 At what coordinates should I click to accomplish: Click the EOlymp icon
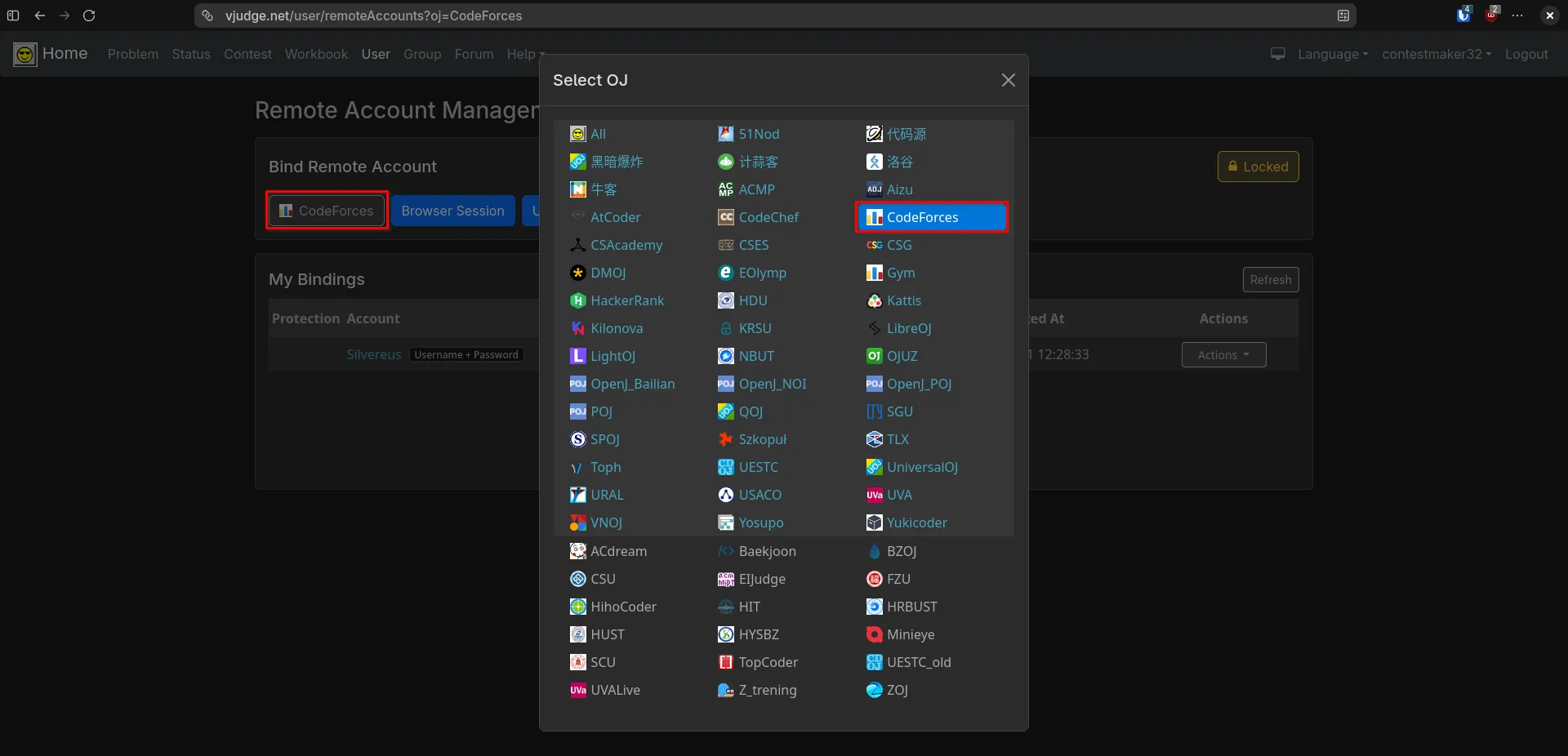tap(726, 273)
